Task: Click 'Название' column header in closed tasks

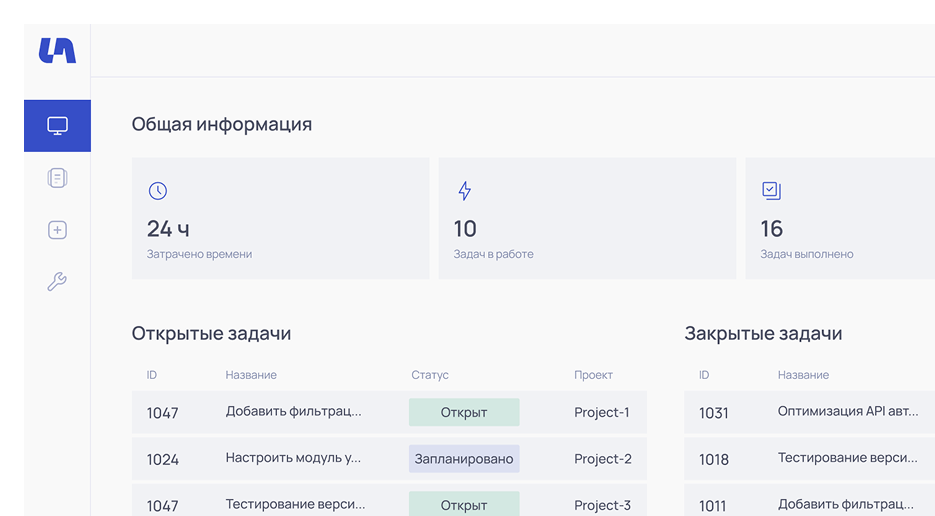Action: tap(803, 375)
